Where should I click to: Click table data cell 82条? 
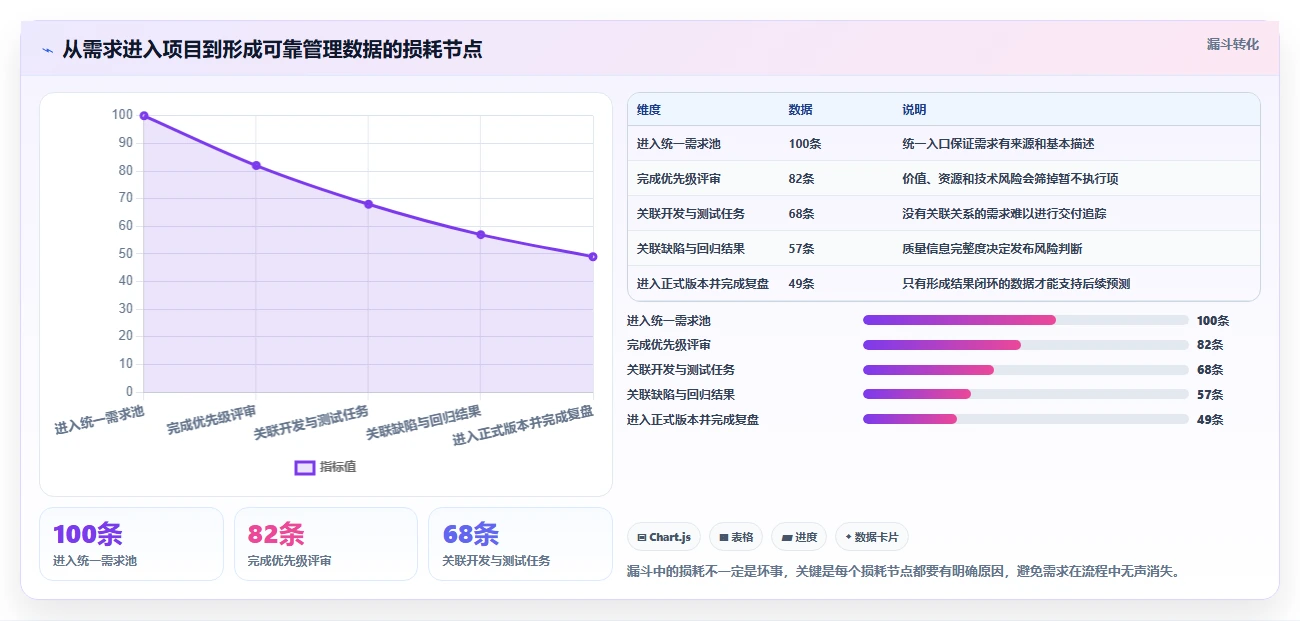pyautogui.click(x=801, y=179)
